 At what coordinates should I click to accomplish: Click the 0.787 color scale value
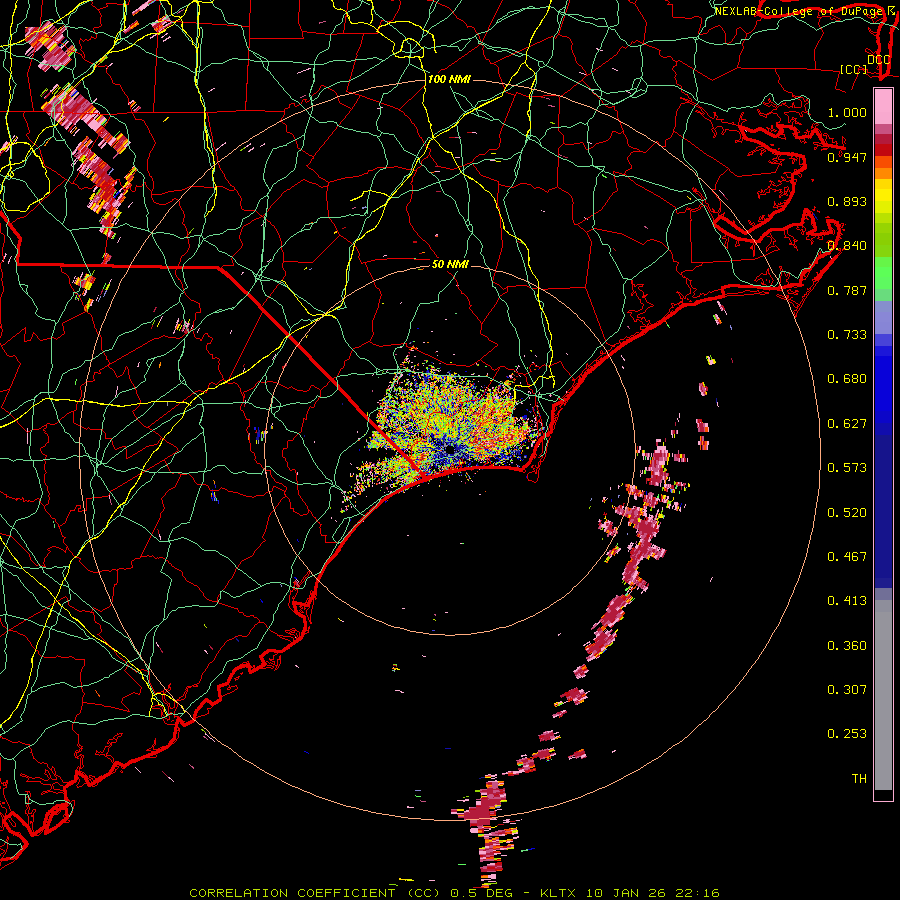[x=847, y=290]
